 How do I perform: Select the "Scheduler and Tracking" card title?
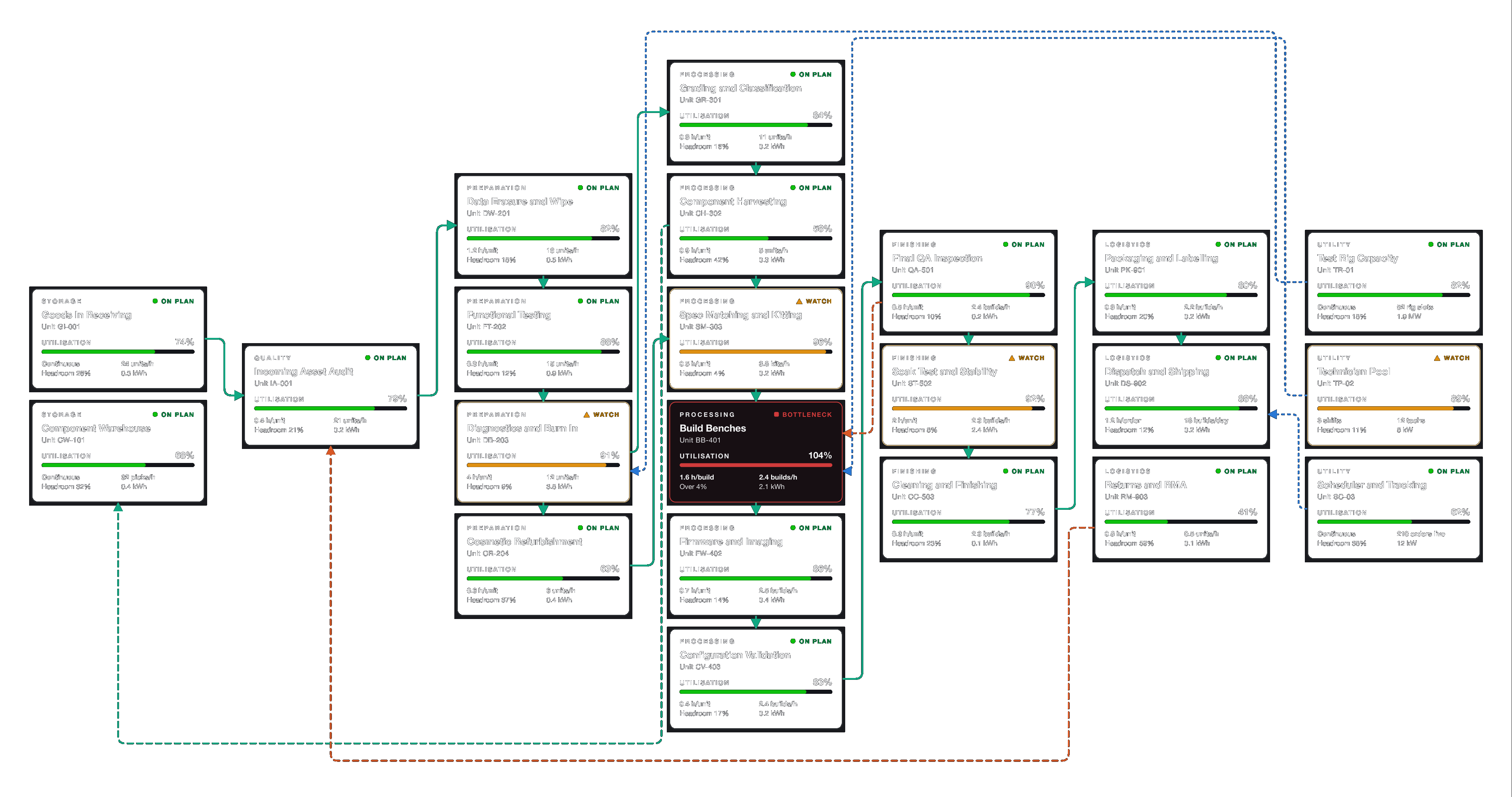click(1371, 485)
